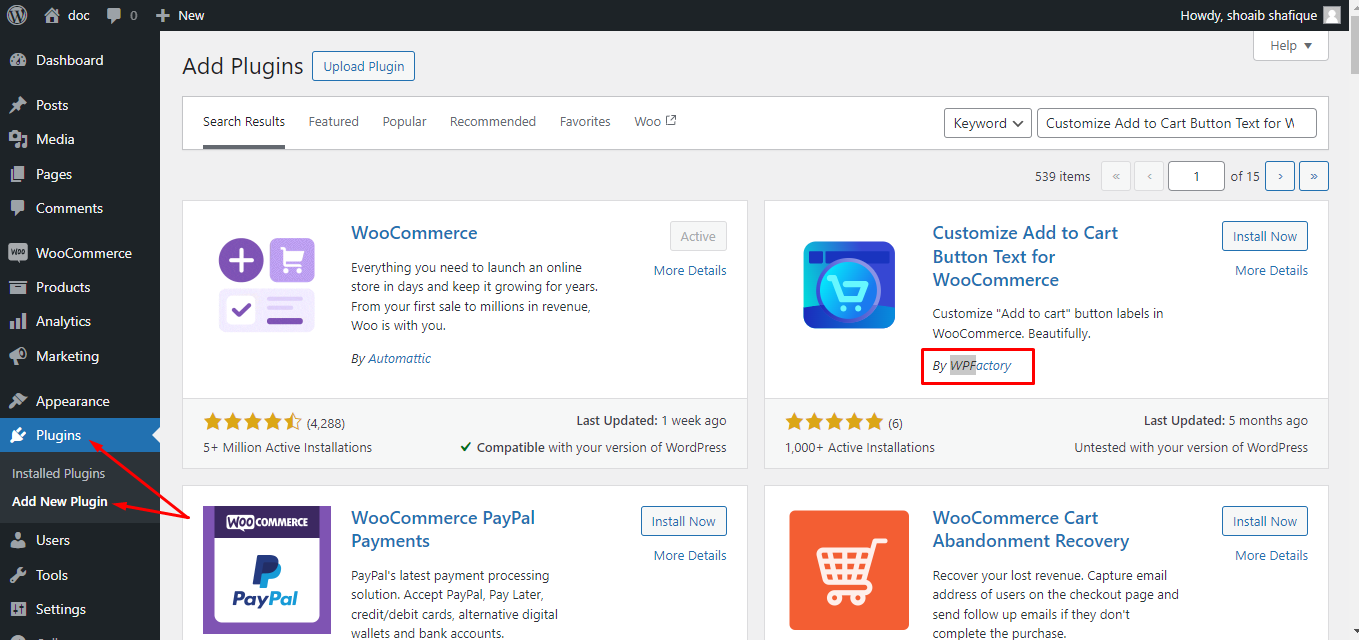The image size is (1359, 640).
Task: Click the current page number field
Action: click(x=1196, y=176)
